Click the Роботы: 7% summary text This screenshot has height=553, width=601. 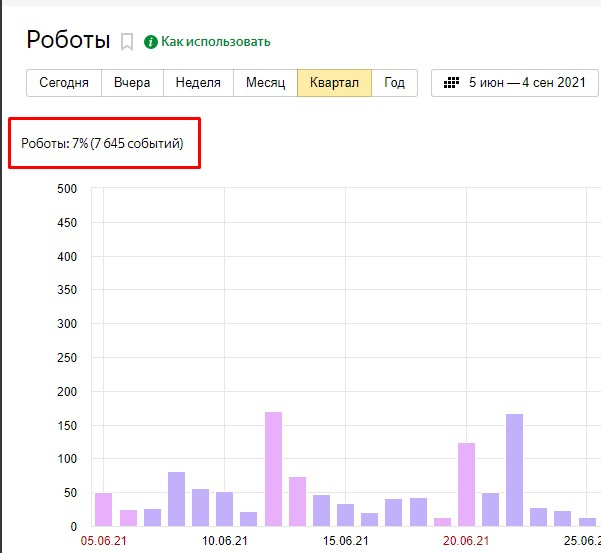[x=103, y=144]
